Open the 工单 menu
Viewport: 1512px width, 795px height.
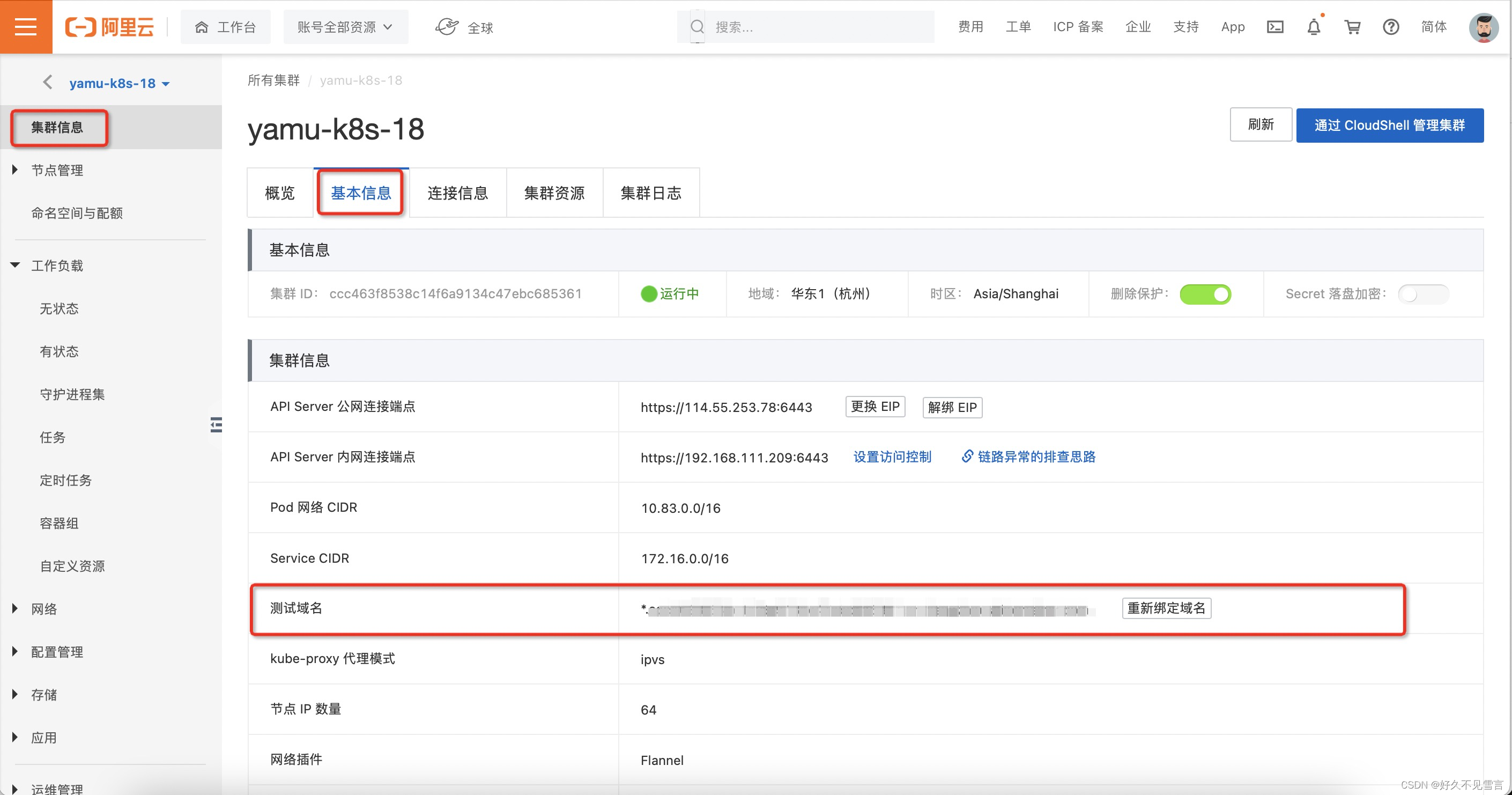(1018, 27)
